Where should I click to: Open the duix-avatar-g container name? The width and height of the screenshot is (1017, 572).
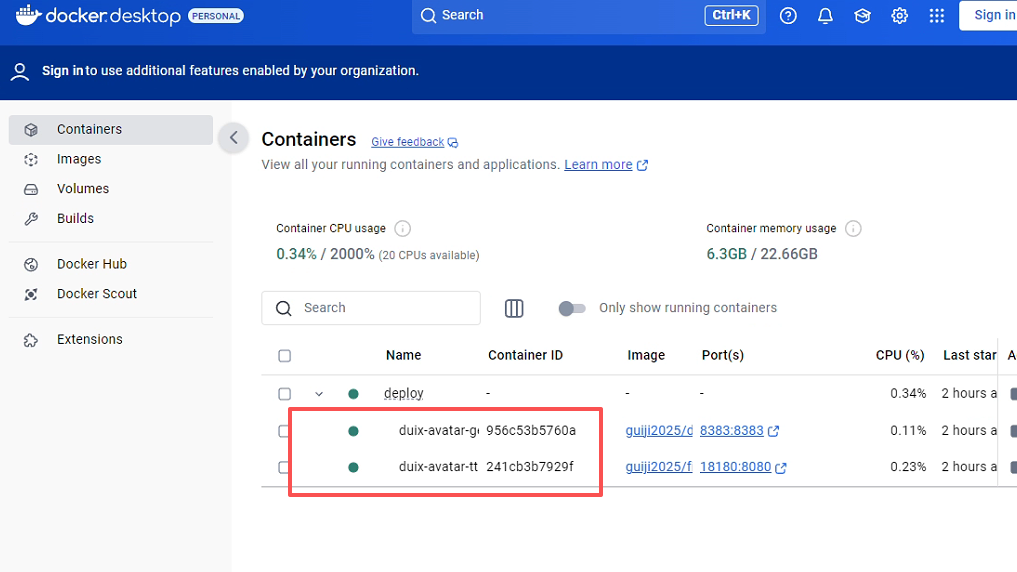coord(439,431)
